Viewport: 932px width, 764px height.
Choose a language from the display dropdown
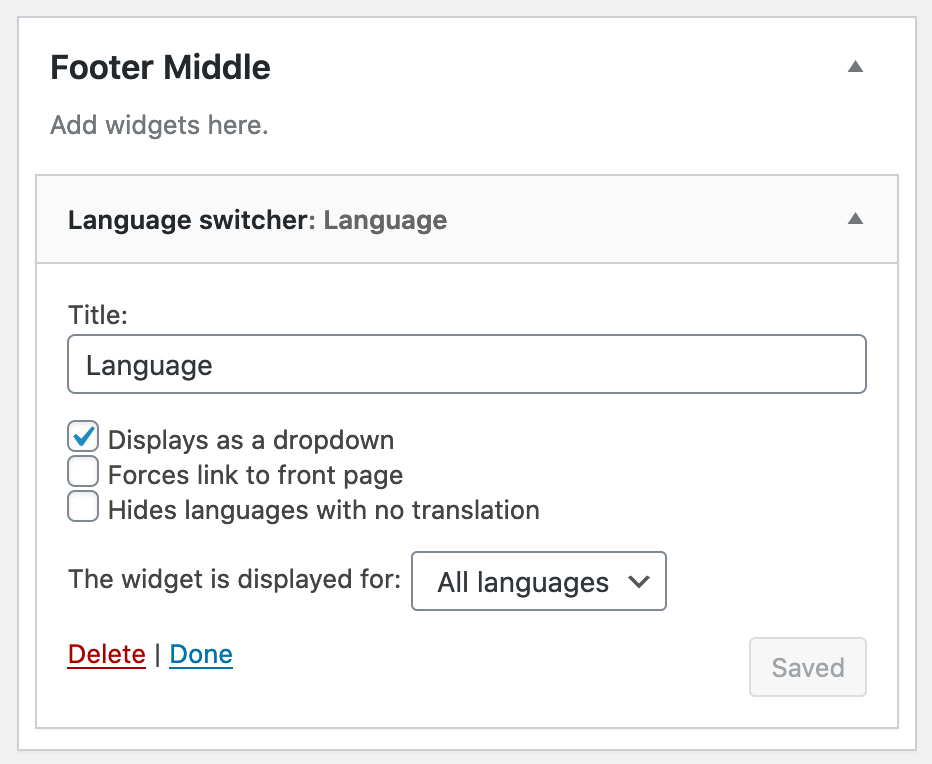tap(538, 581)
